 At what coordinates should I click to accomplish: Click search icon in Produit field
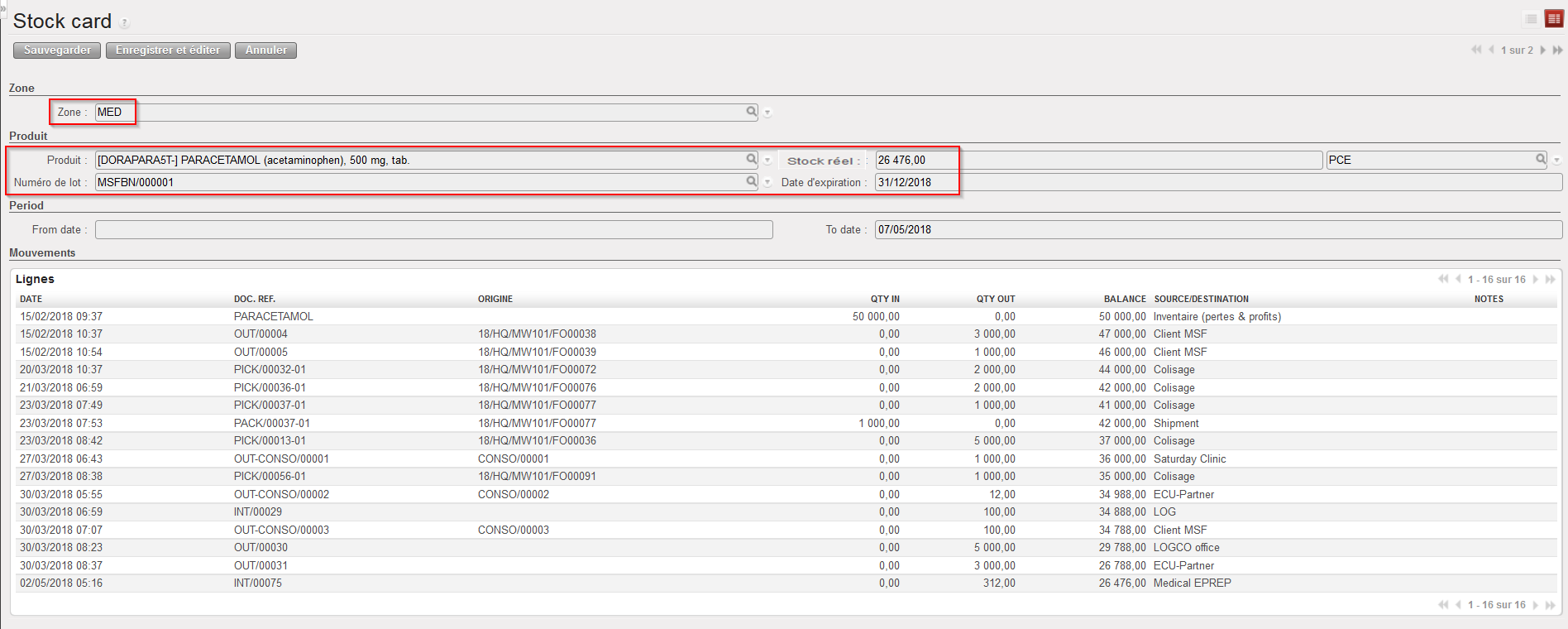coord(751,159)
